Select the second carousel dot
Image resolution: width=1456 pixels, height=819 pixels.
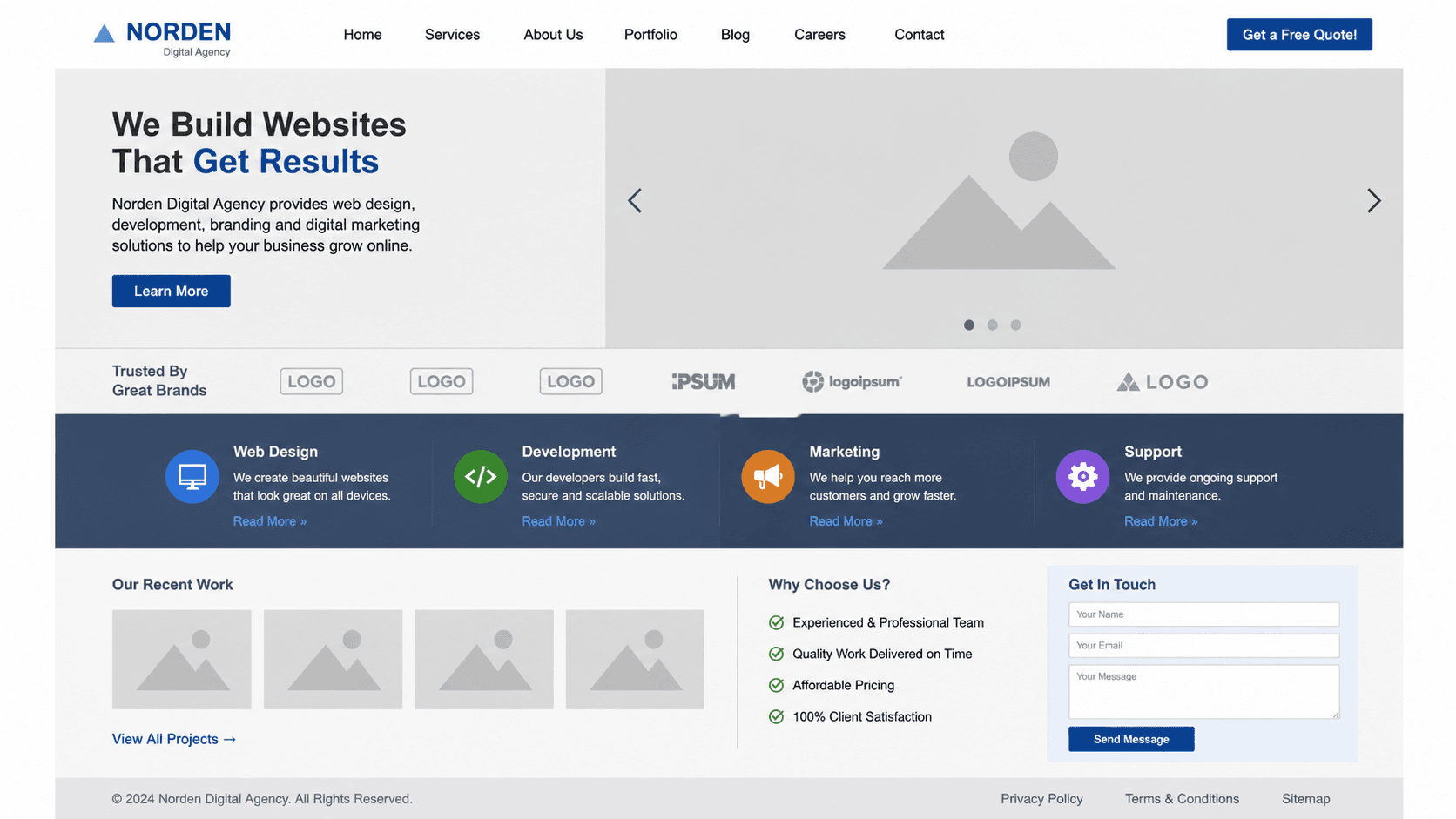pyautogui.click(x=993, y=325)
